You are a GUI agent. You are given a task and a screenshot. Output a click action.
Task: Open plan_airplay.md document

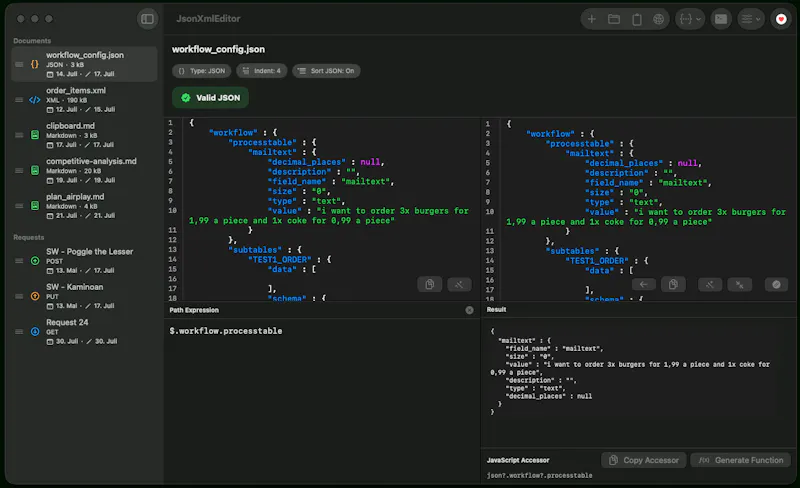(84, 206)
